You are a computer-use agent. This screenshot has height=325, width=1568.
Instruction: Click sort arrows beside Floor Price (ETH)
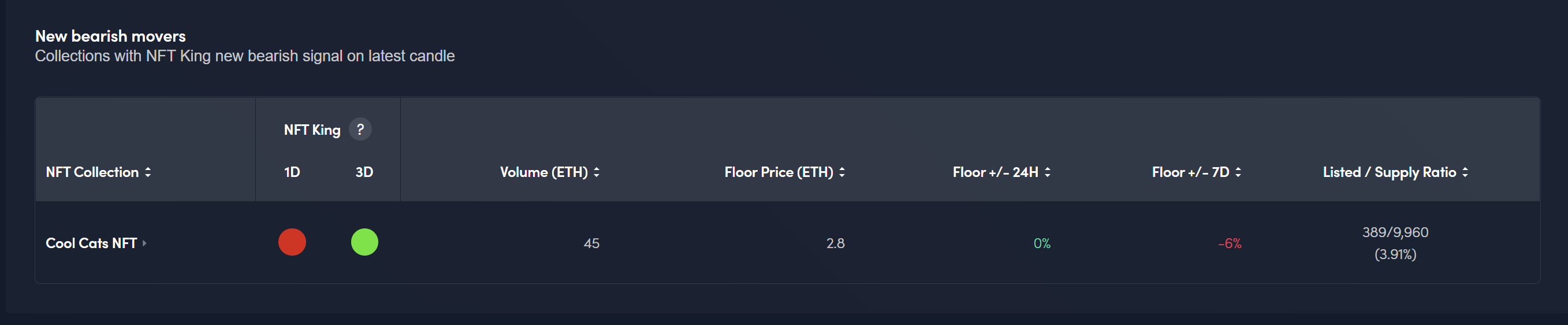pos(842,172)
